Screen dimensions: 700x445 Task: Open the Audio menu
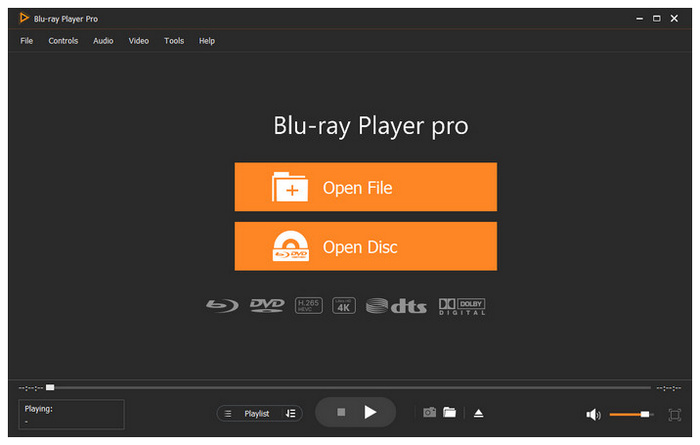tap(103, 41)
